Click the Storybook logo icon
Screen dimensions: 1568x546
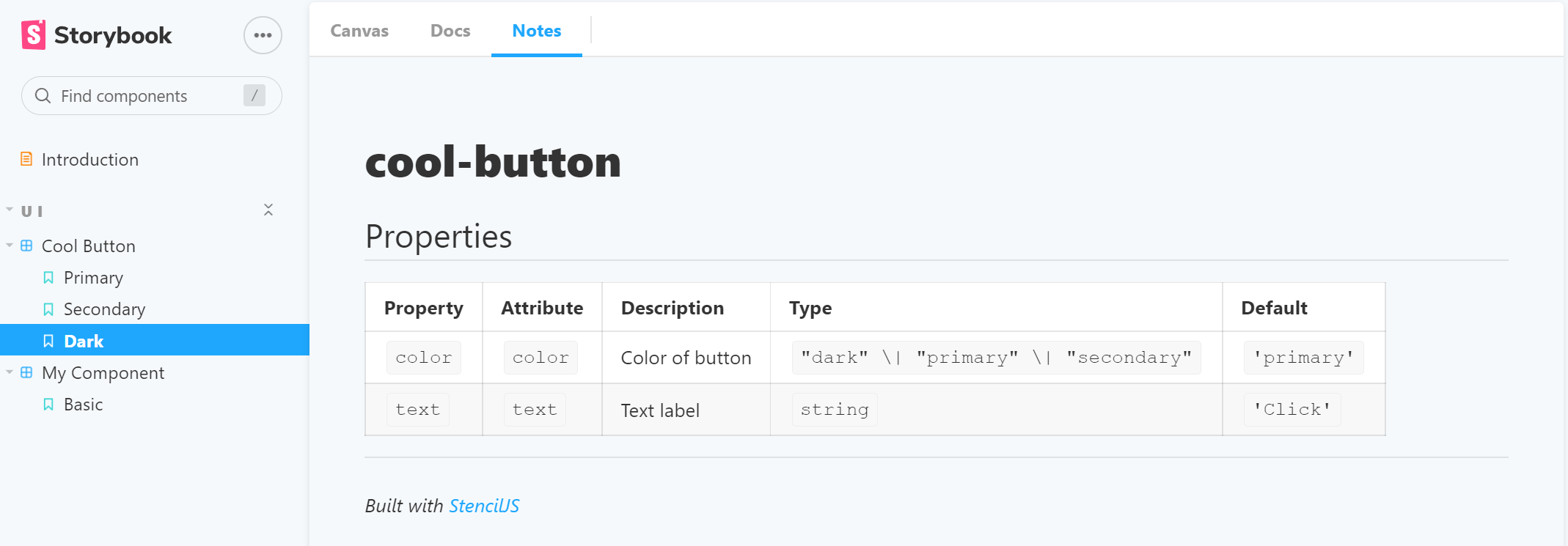(34, 34)
